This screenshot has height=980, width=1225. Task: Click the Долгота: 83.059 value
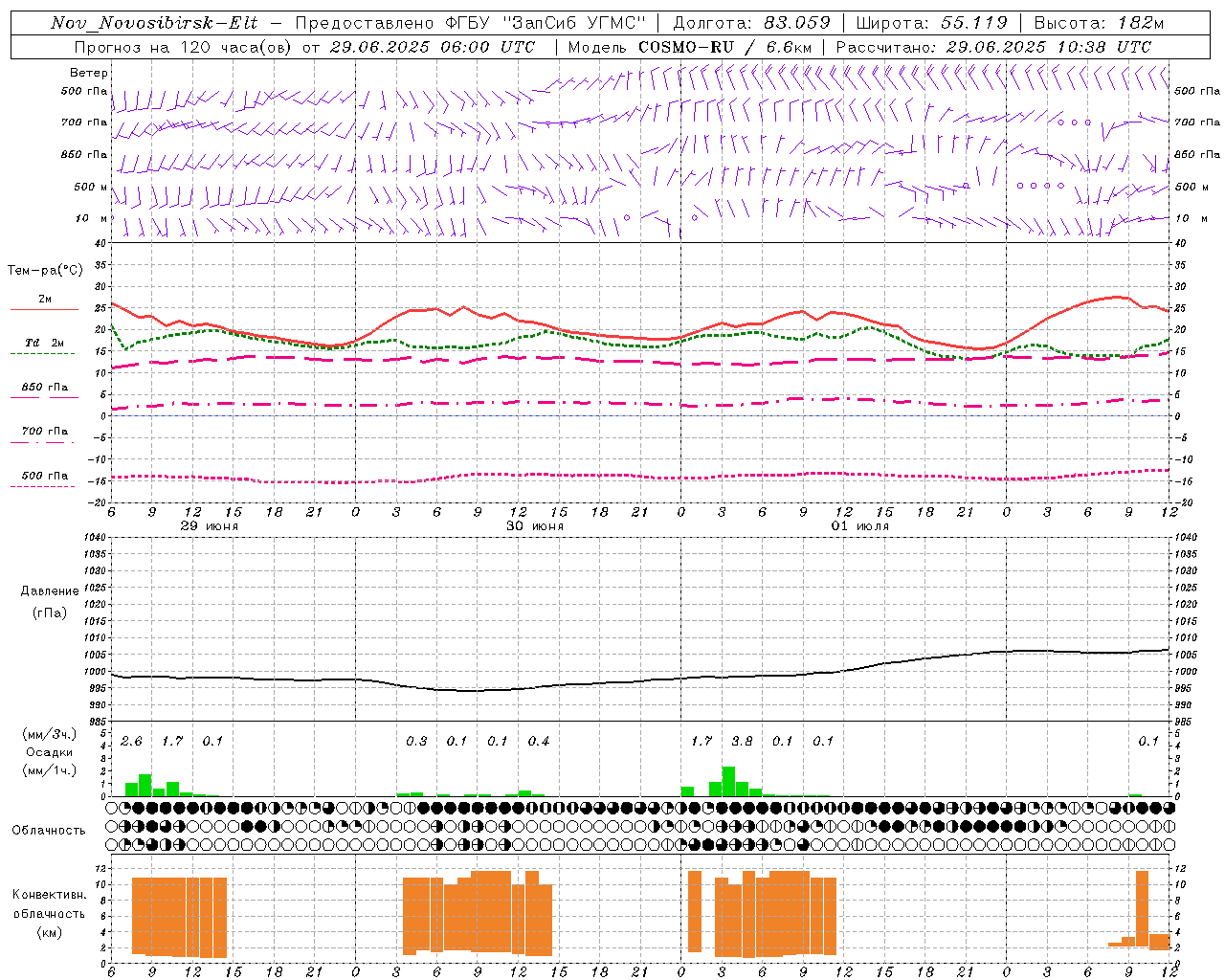click(x=751, y=23)
